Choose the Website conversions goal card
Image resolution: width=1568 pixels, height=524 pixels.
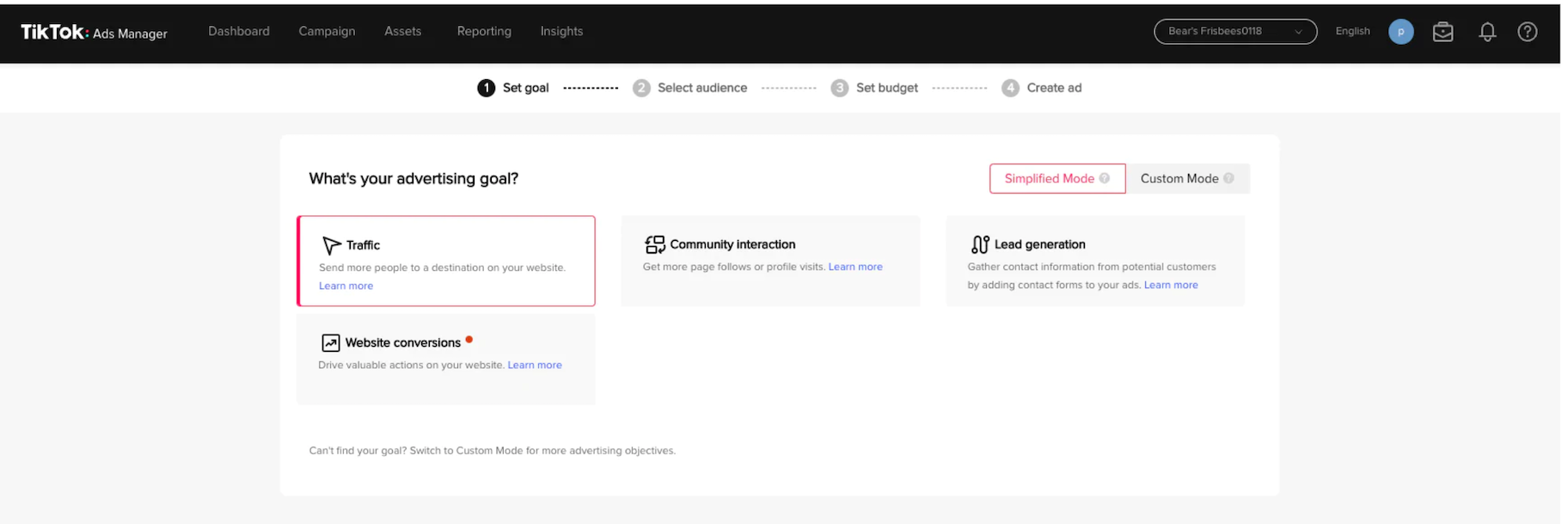[445, 358]
